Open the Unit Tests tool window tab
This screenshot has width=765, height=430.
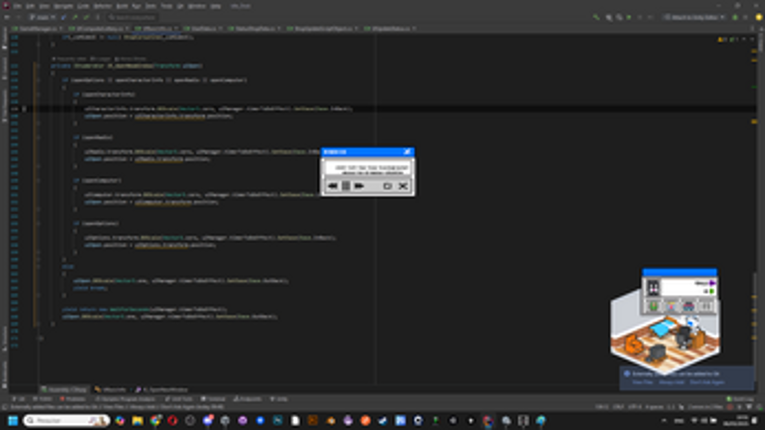point(179,399)
